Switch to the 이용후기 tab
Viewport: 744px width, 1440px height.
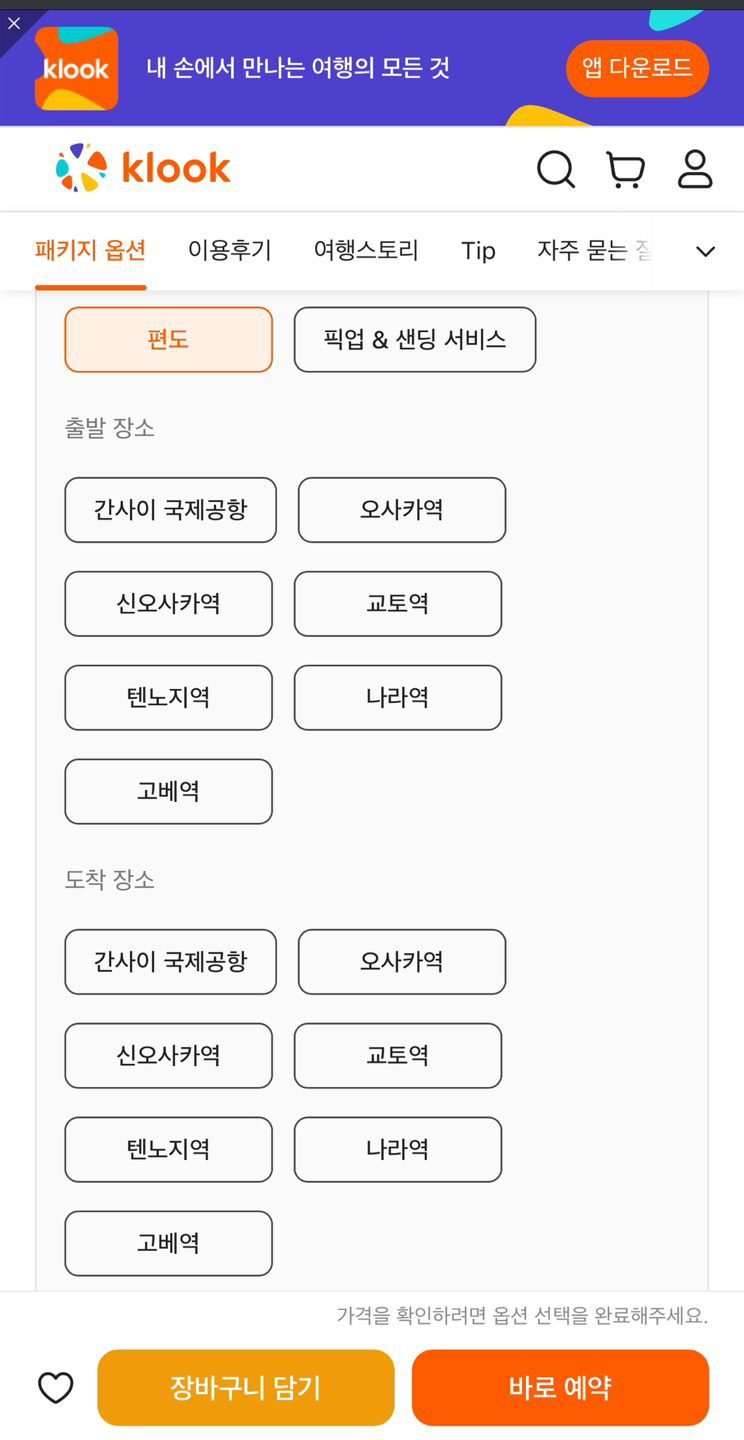tap(229, 250)
